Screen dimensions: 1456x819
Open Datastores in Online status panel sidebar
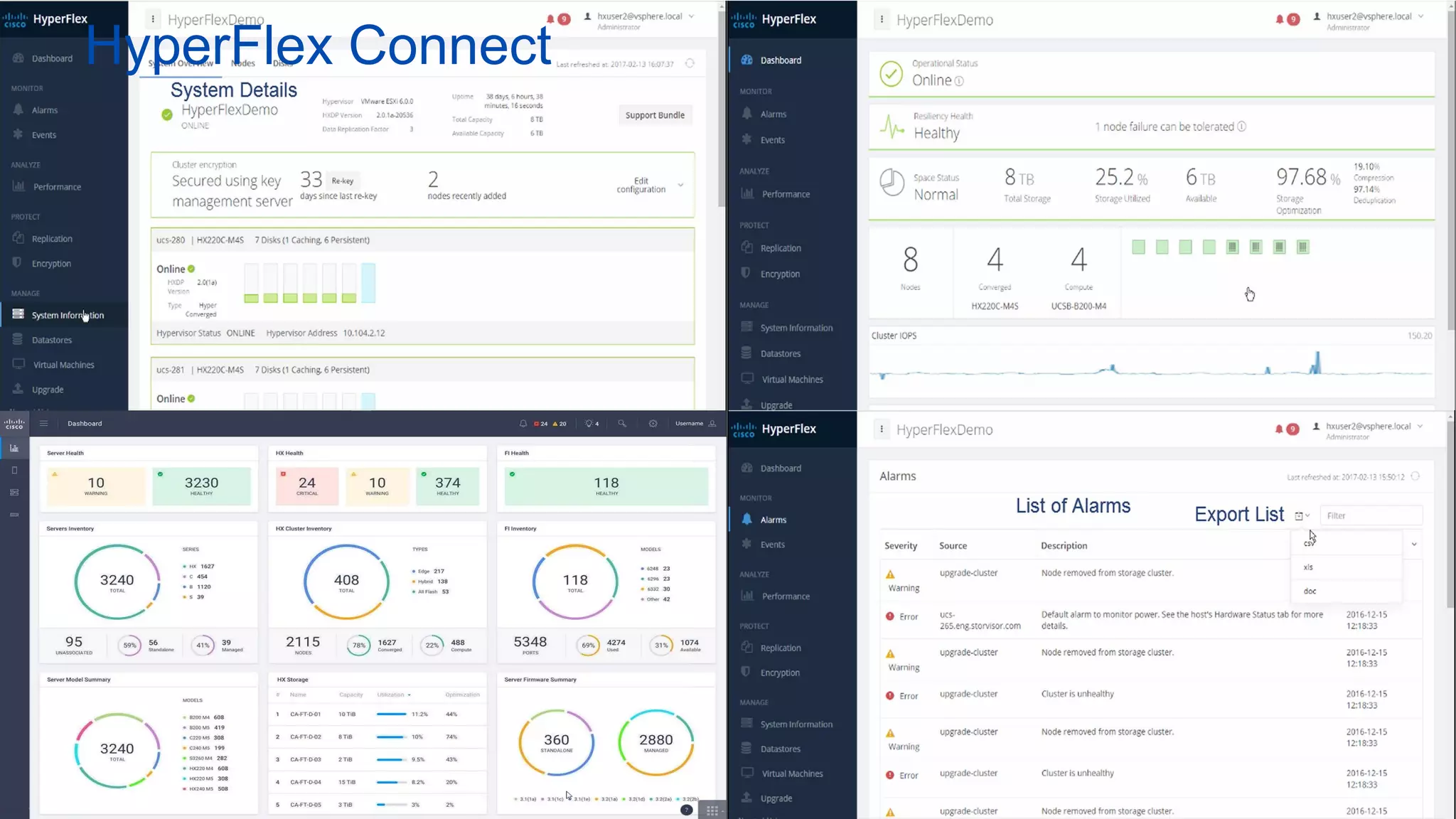[780, 353]
